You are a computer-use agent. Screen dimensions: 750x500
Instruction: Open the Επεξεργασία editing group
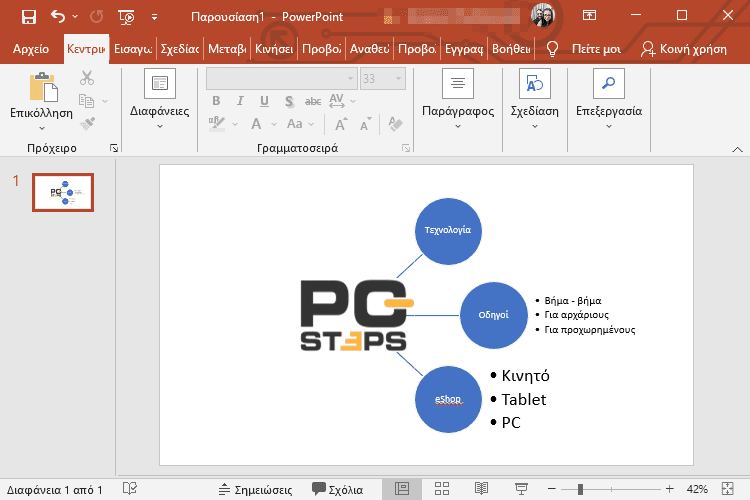click(608, 99)
